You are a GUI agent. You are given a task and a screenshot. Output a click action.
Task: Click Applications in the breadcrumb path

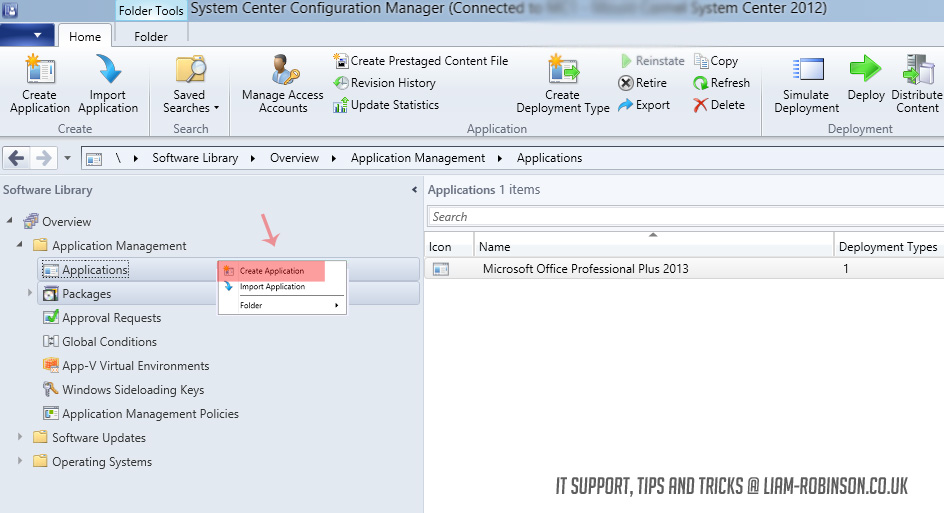pyautogui.click(x=549, y=158)
